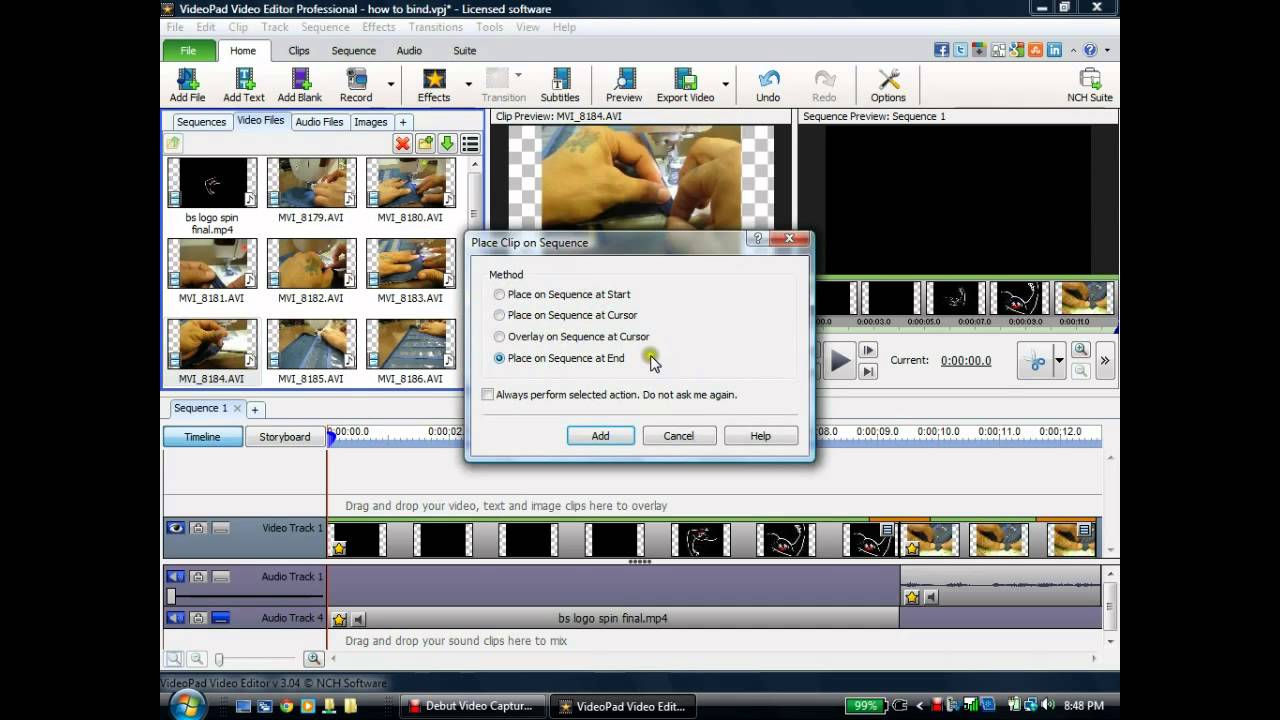Expand the Effects dropdown arrow
Viewport: 1280px width, 720px height.
click(468, 84)
